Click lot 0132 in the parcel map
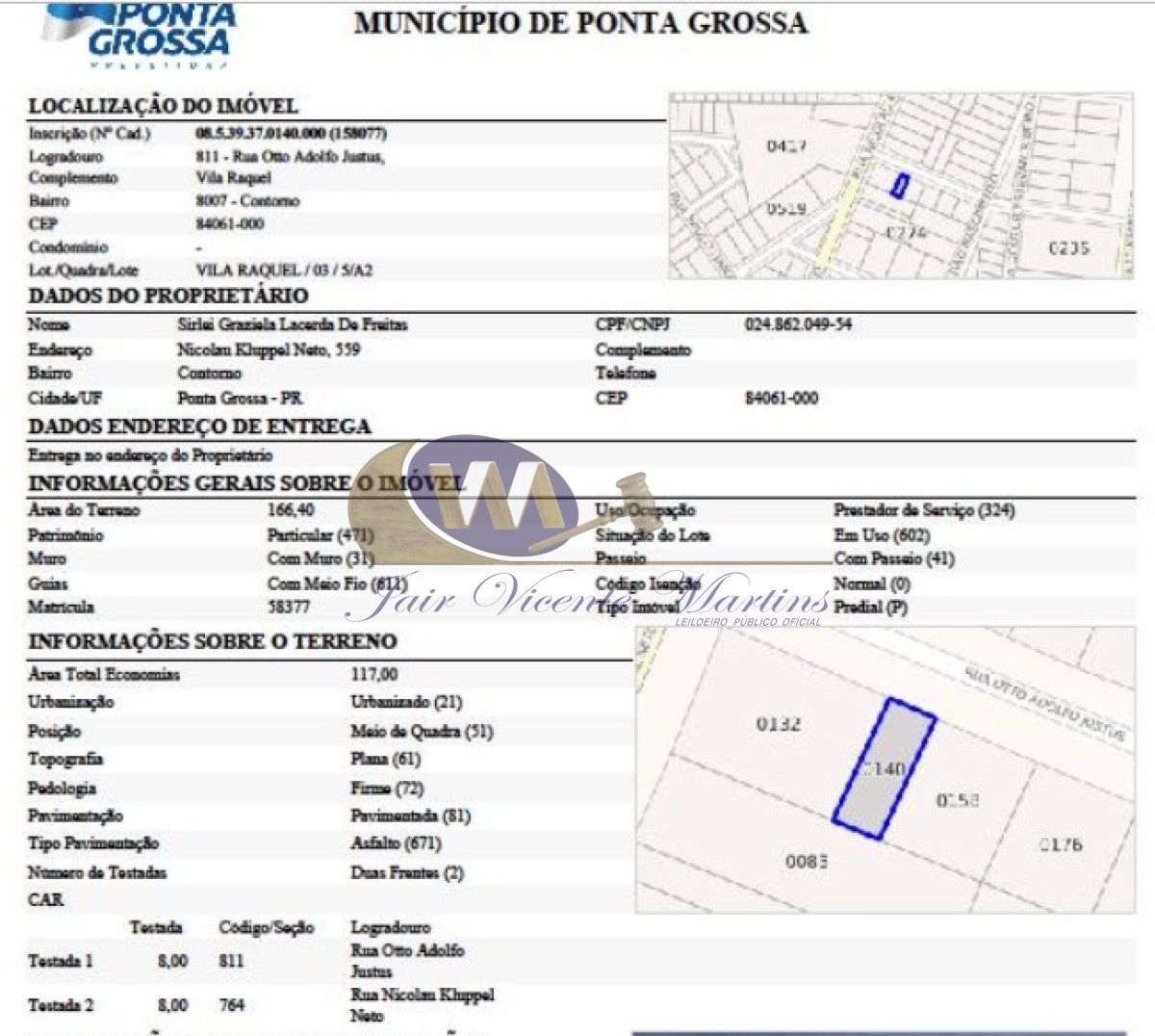 [778, 724]
